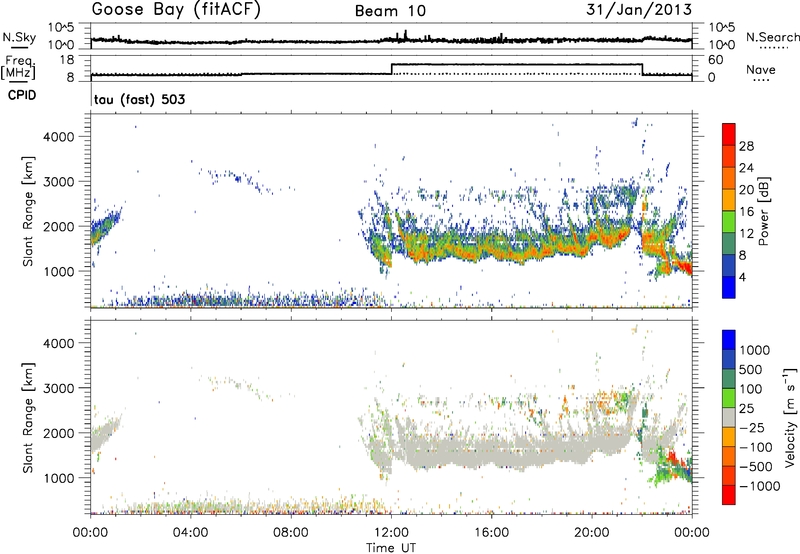800x554 pixels.
Task: Click the "20:00" time tick label
Action: (x=591, y=533)
